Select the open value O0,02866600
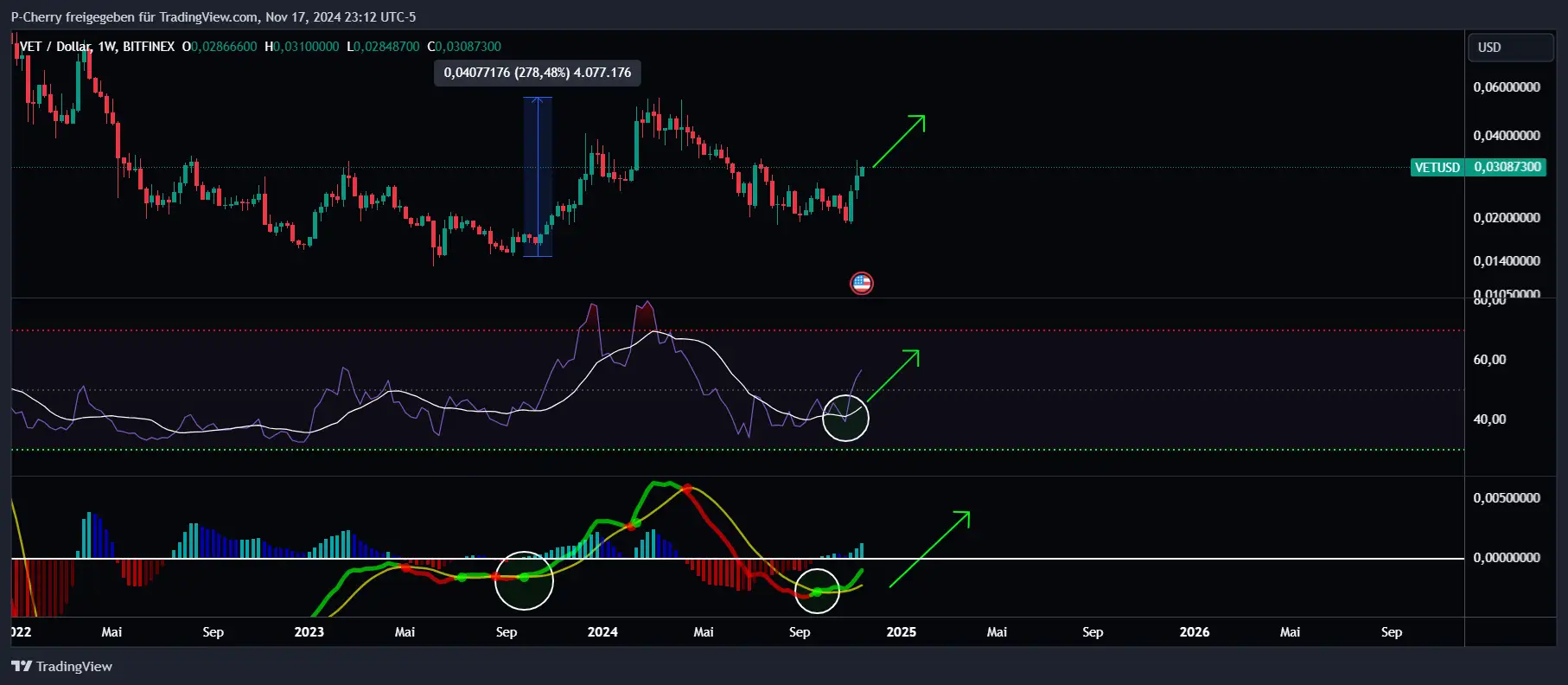The width and height of the screenshot is (1568, 685). pyautogui.click(x=220, y=47)
